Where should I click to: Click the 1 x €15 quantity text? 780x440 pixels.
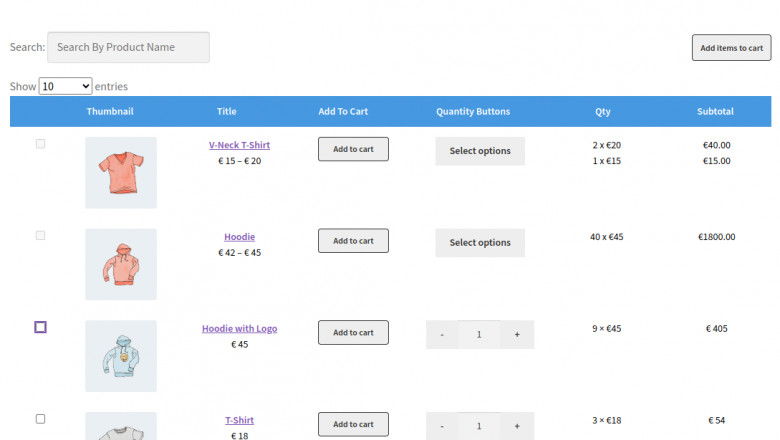[606, 161]
